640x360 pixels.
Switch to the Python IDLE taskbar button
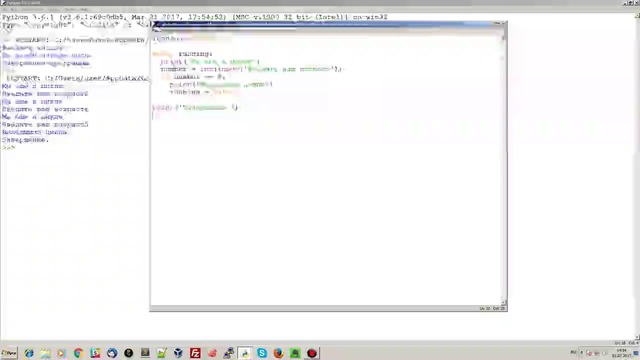point(245,353)
